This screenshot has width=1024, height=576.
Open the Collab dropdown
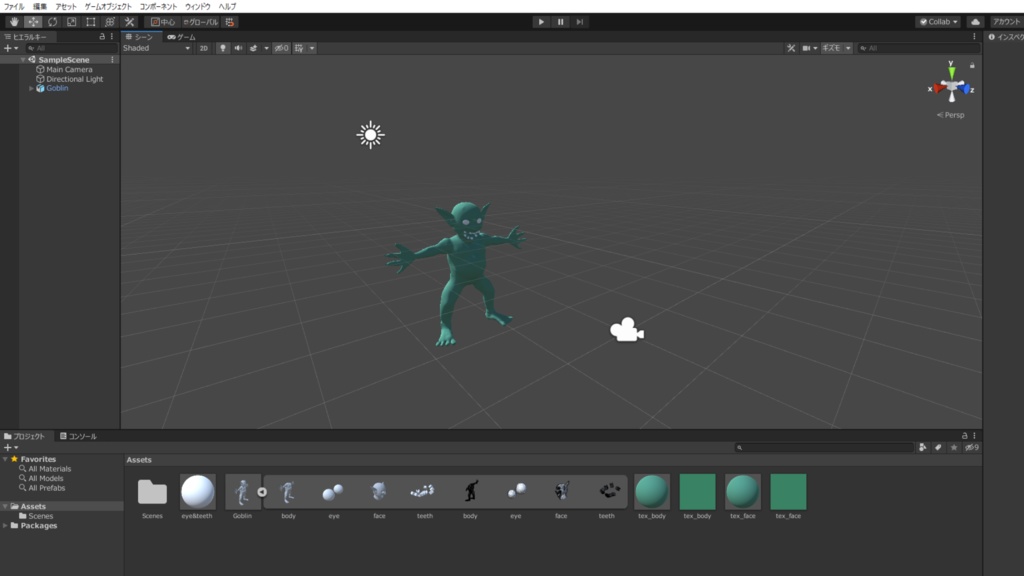pyautogui.click(x=938, y=22)
